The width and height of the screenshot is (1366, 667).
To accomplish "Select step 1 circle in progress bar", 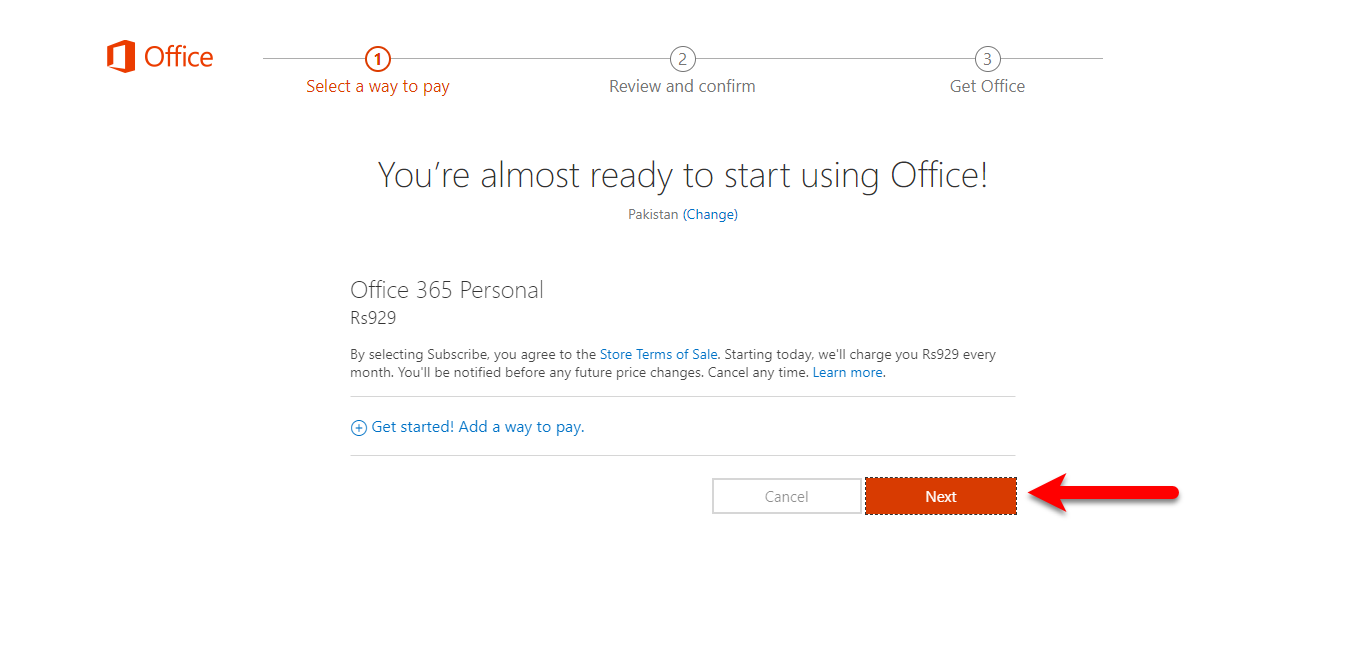I will (x=378, y=59).
